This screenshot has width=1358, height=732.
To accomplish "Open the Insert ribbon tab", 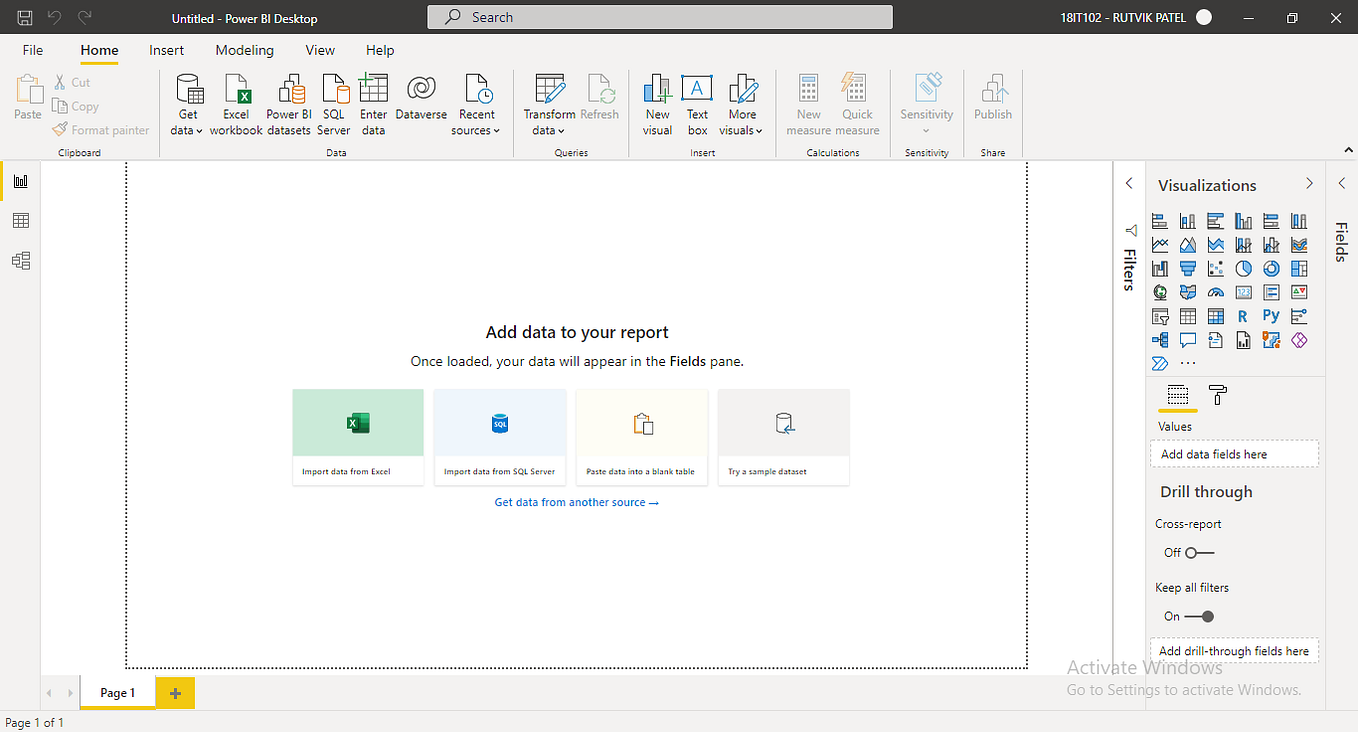I will click(x=166, y=50).
